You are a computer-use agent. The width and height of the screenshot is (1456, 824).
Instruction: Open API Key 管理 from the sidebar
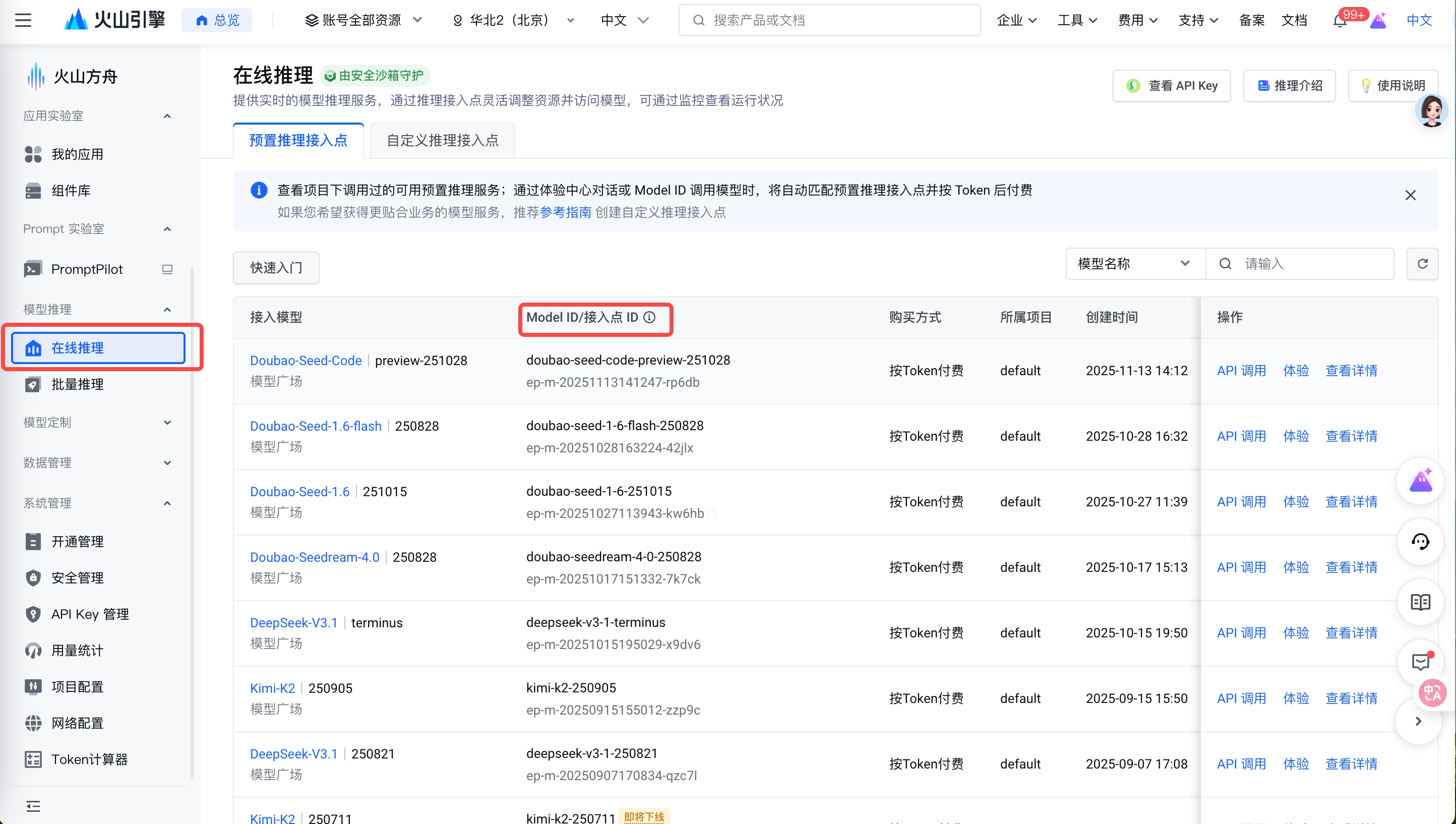90,614
